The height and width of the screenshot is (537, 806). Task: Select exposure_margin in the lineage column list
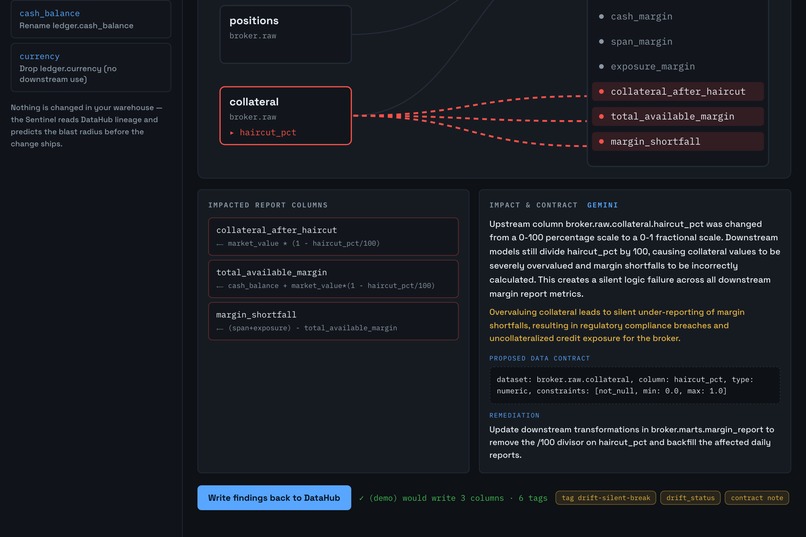click(x=652, y=66)
